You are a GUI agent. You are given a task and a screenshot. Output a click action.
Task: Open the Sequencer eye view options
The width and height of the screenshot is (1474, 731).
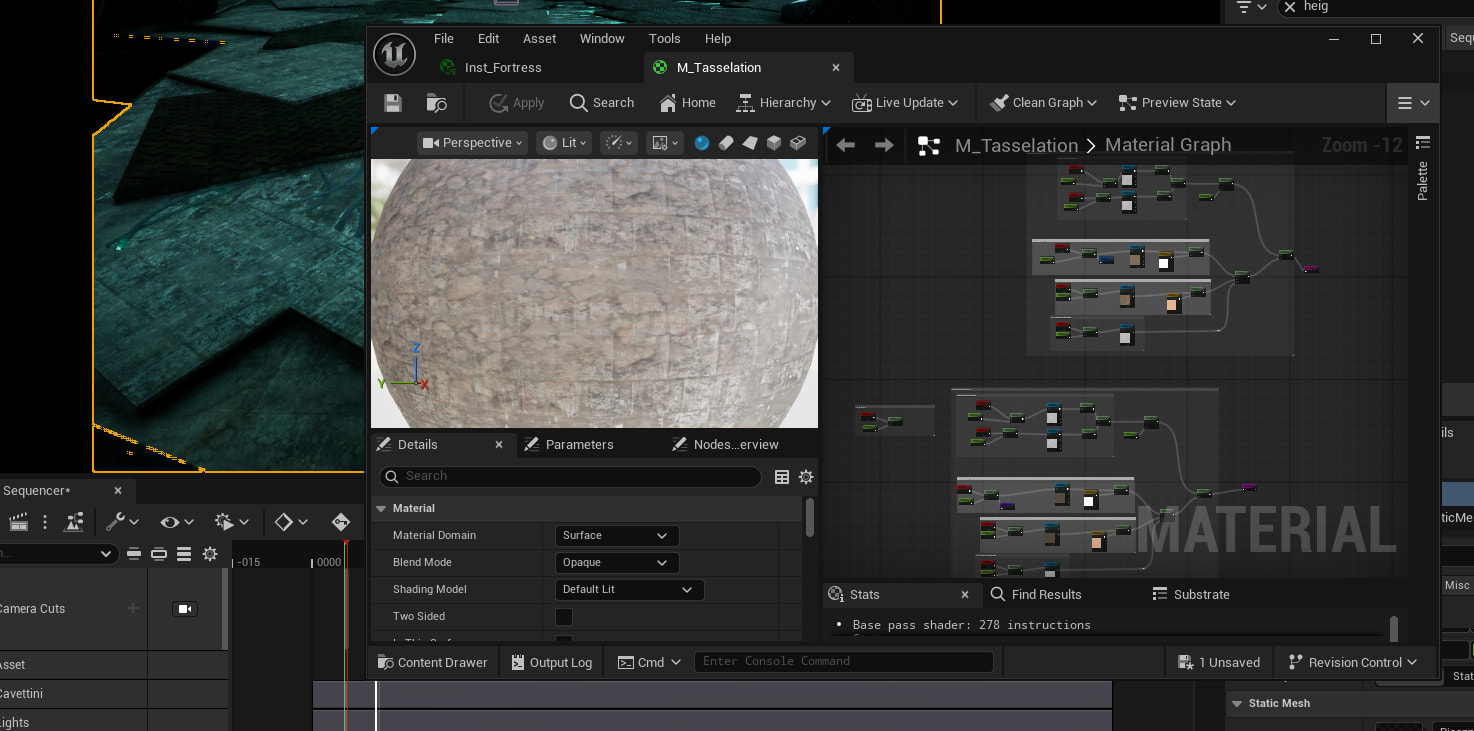tap(177, 522)
